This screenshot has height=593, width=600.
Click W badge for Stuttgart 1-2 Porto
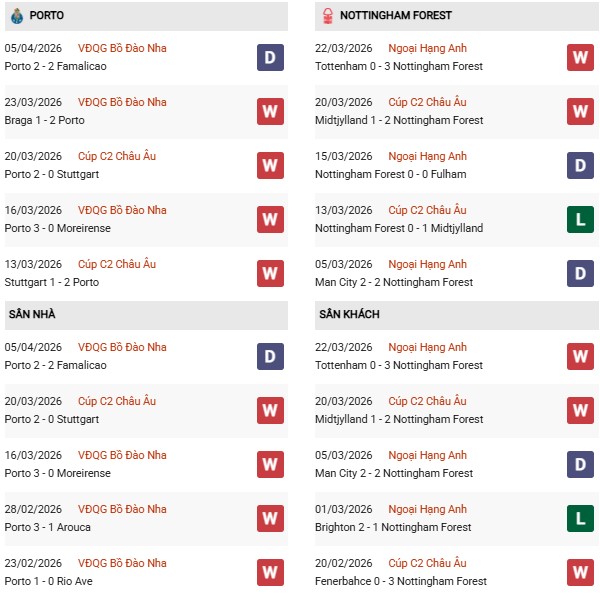269,273
